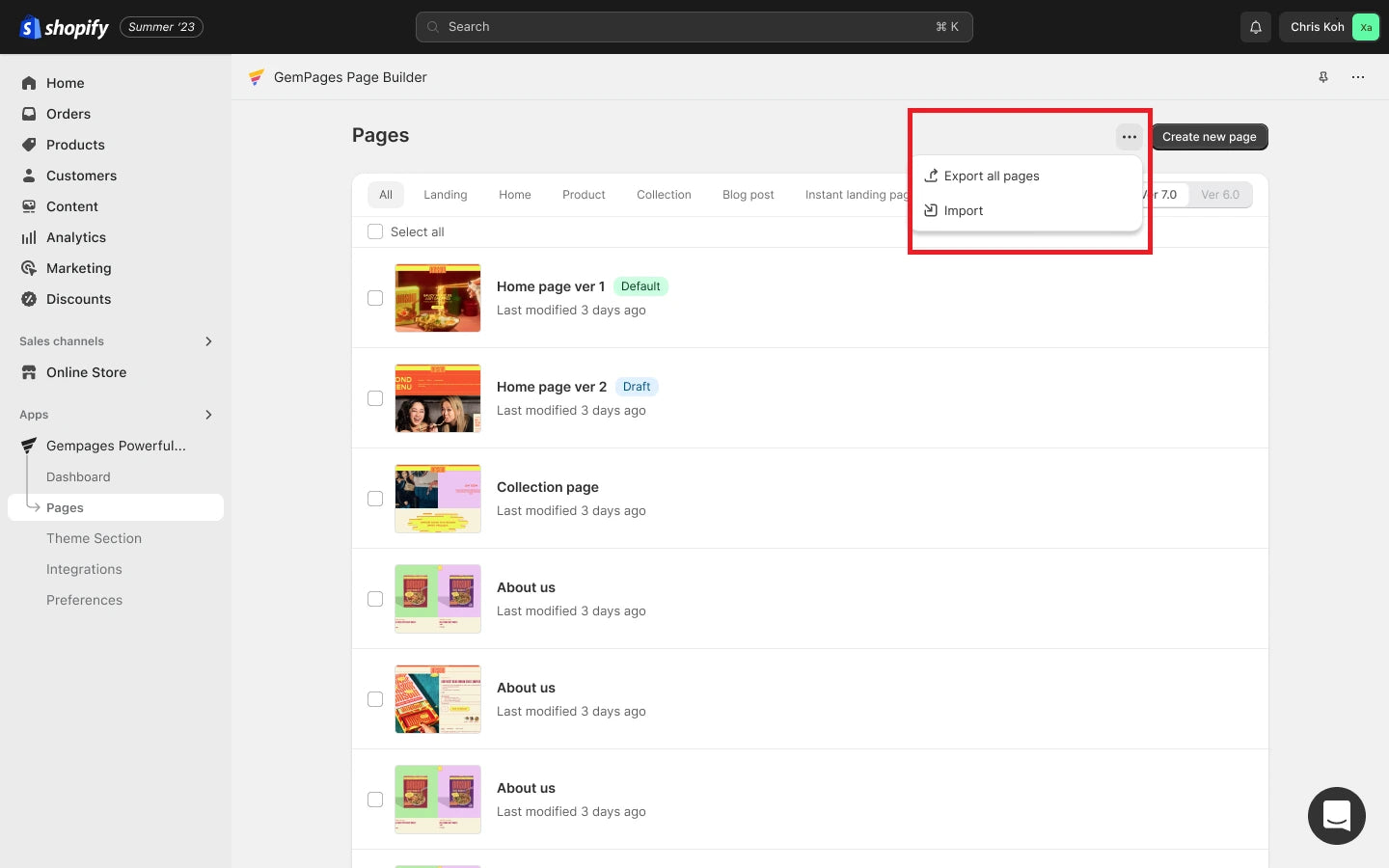The width and height of the screenshot is (1389, 868).
Task: Check the Collection page checkbox
Action: tap(375, 499)
